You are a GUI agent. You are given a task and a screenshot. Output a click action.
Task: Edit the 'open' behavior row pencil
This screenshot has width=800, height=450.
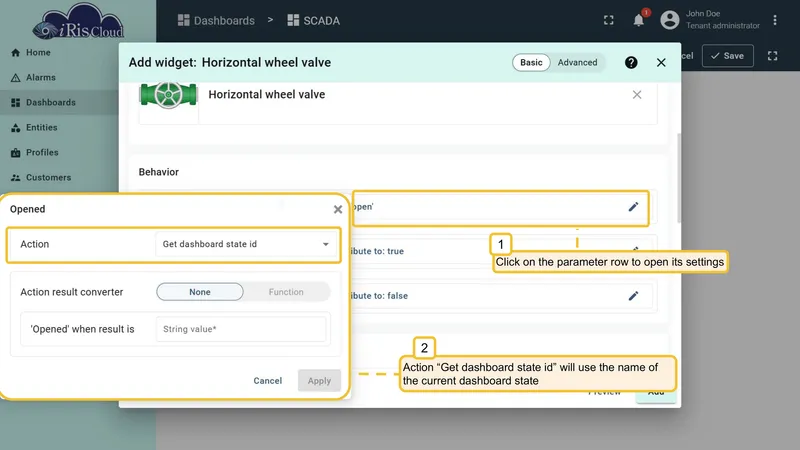click(x=633, y=207)
